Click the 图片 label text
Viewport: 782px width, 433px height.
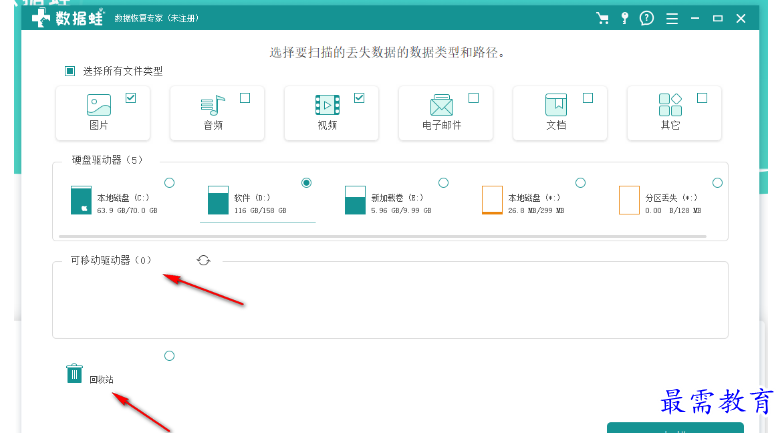coord(99,125)
